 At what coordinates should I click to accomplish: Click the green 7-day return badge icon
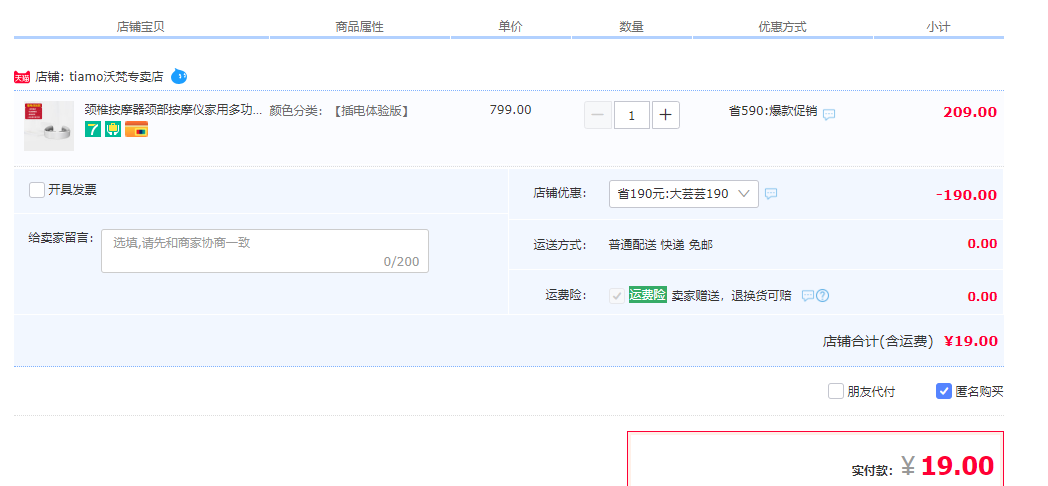[93, 129]
